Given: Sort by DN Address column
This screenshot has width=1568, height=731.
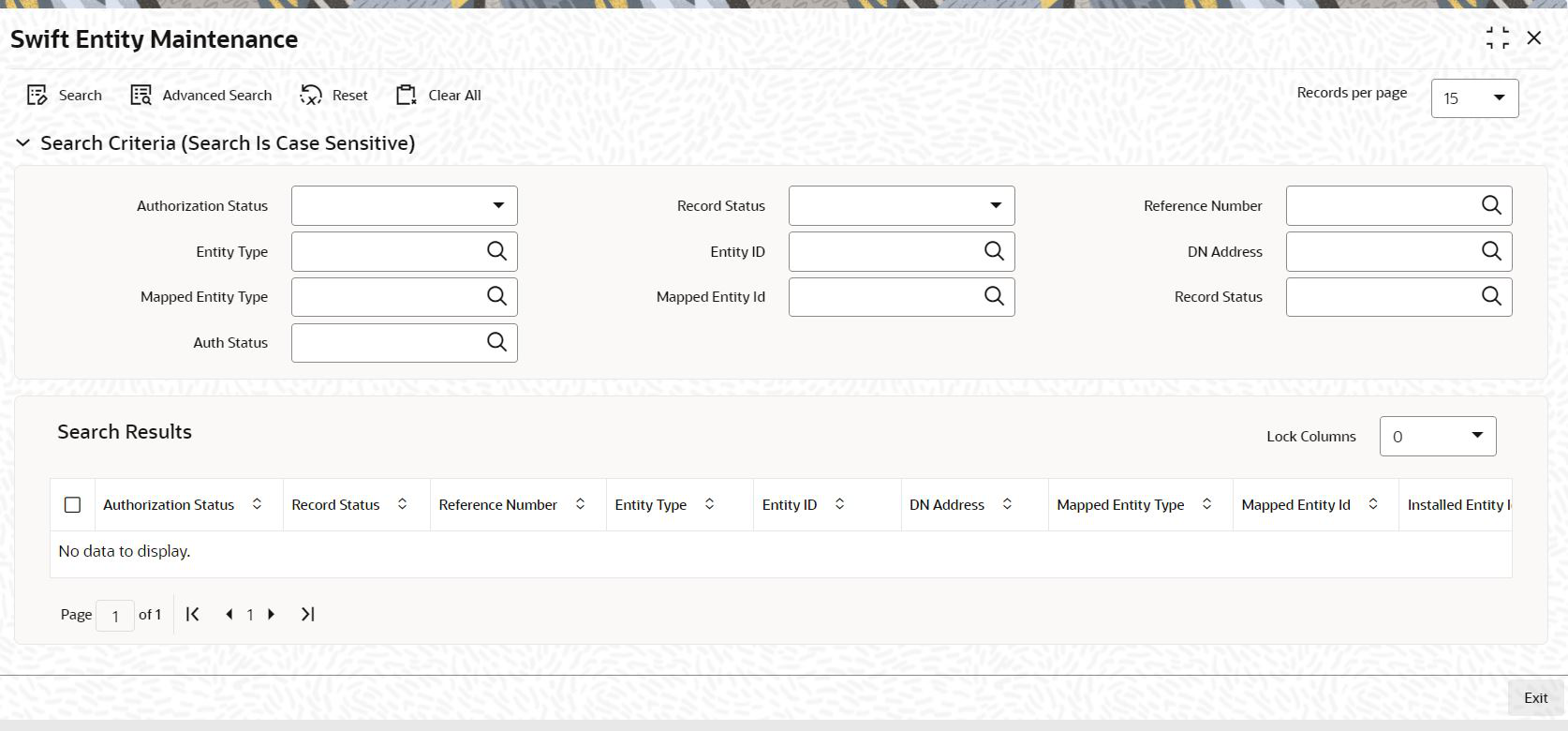Looking at the screenshot, I should point(1007,504).
